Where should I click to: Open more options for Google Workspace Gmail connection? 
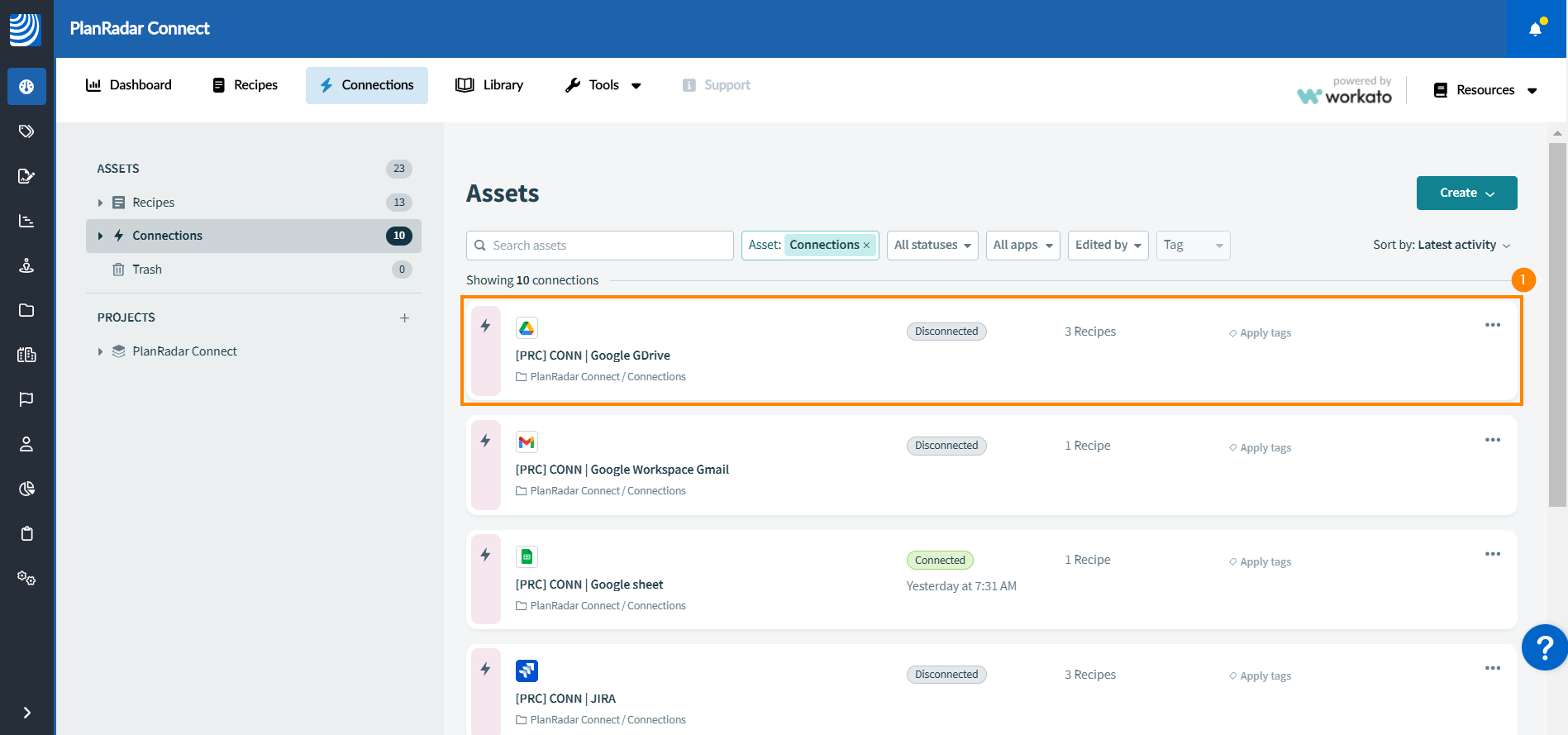coord(1492,440)
